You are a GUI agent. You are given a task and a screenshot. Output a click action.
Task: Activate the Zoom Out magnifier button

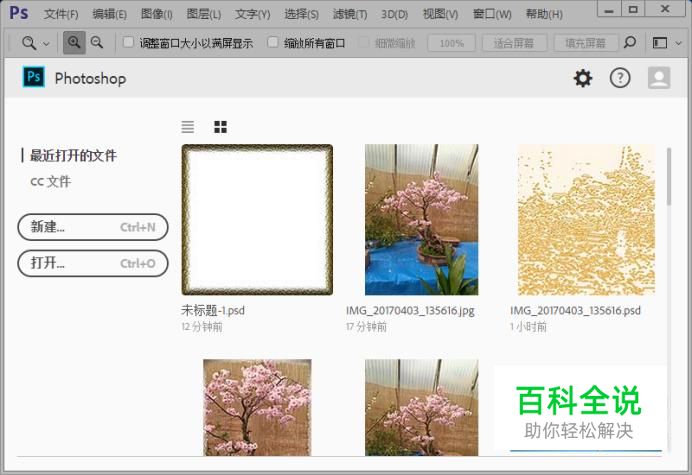(x=97, y=43)
